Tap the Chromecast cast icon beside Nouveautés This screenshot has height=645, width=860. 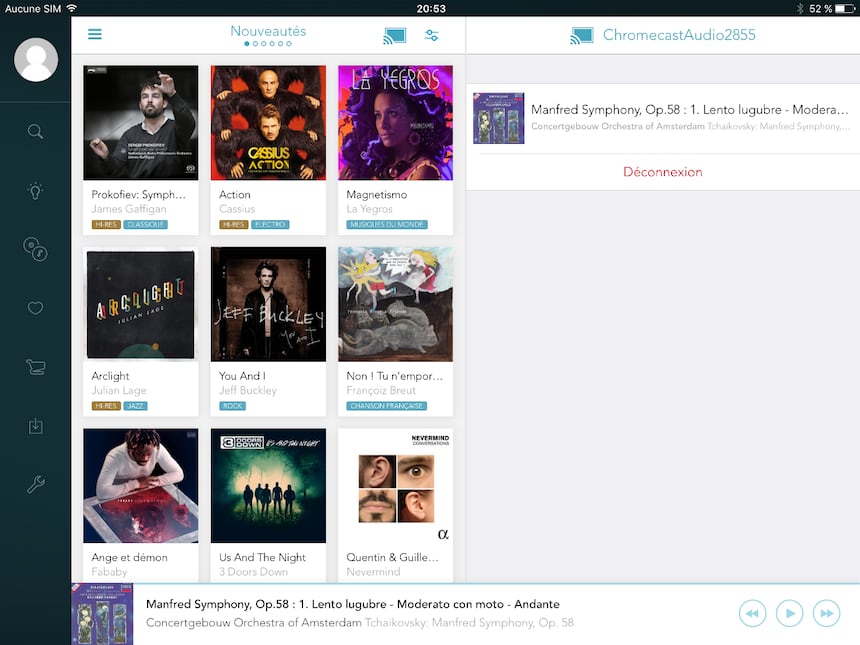pyautogui.click(x=394, y=36)
